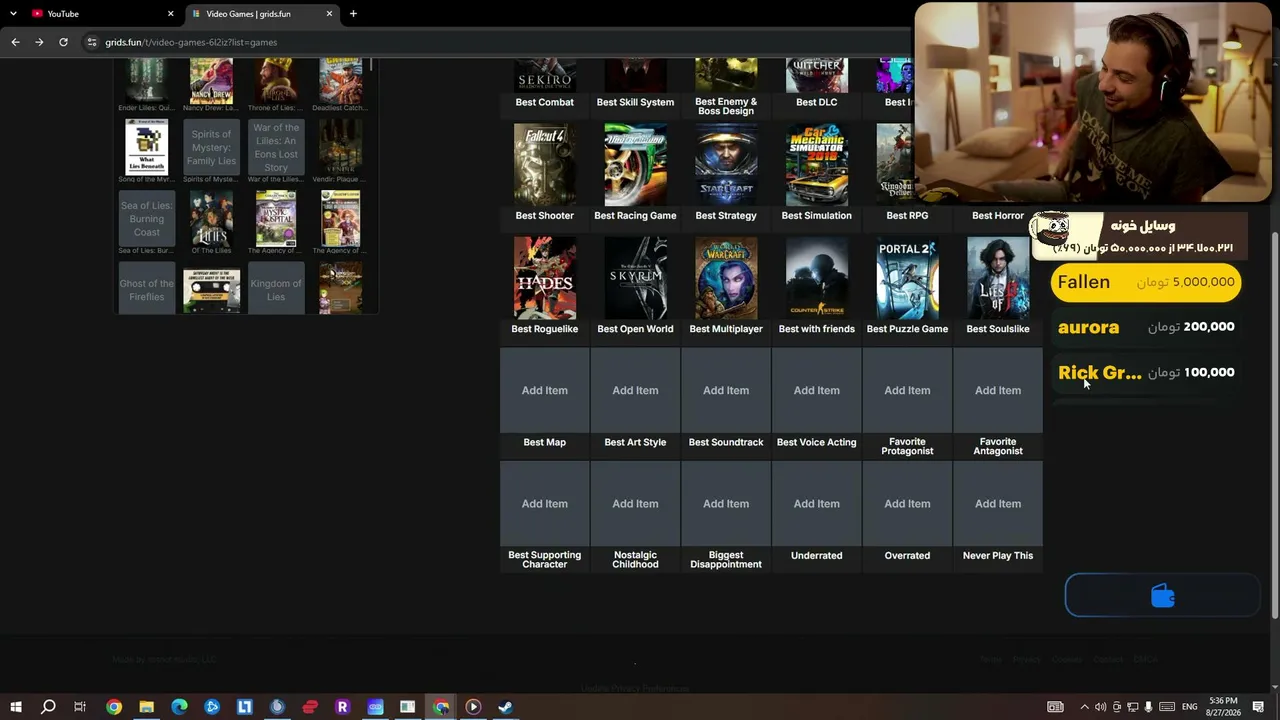Click the StarCraft cover under Best Strategy
This screenshot has height=720, width=1280.
click(x=726, y=165)
